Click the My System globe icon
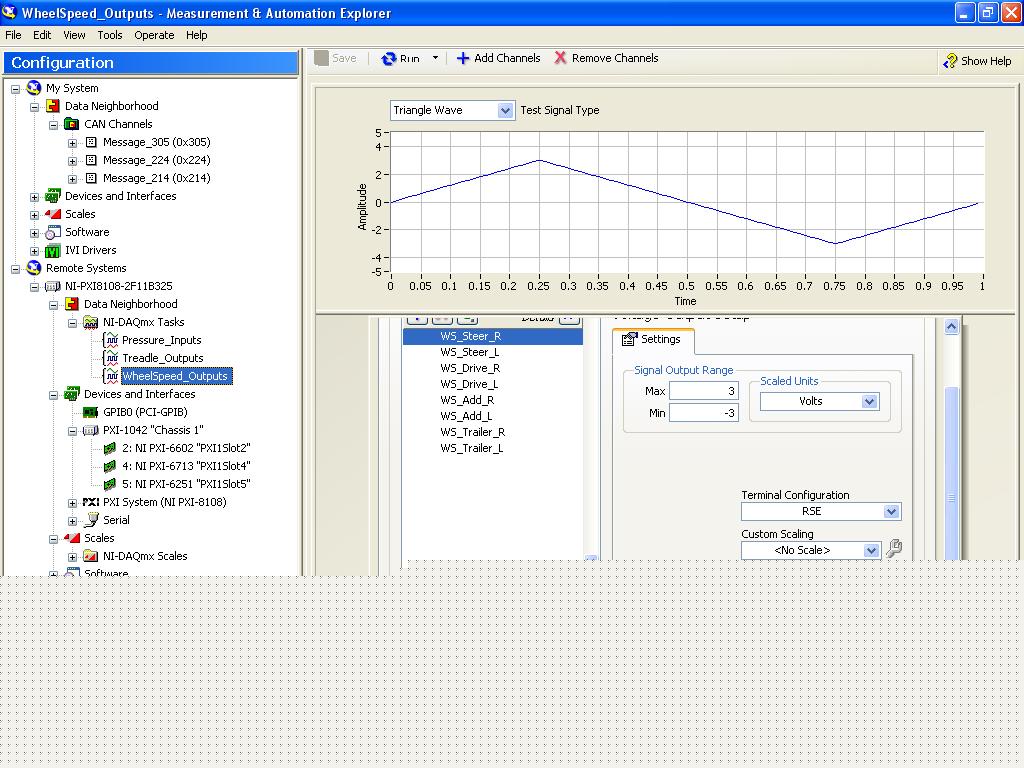The width and height of the screenshot is (1024, 768). 34,88
